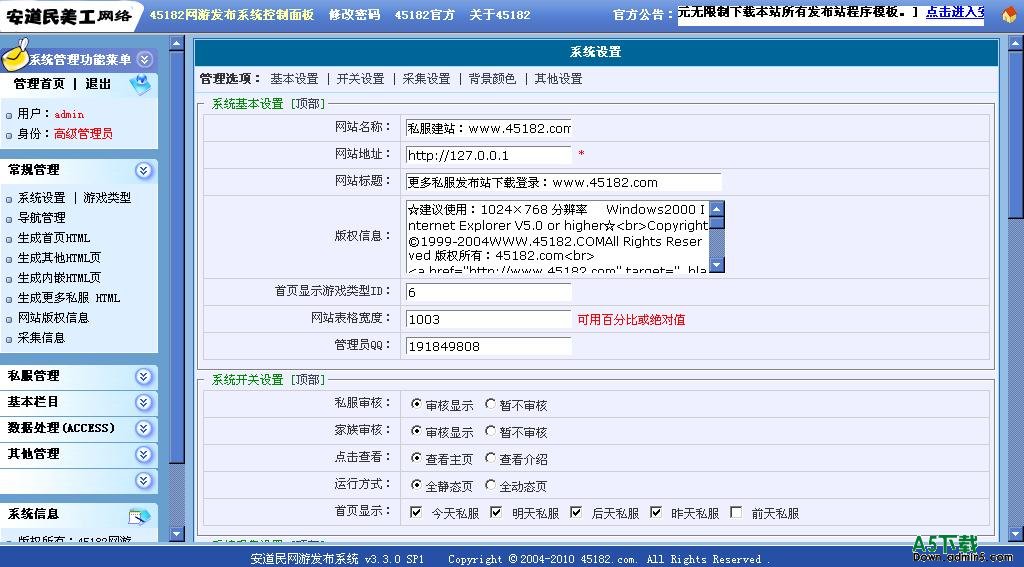
Task: Enable the 前天私服 checkbox
Action: click(x=736, y=513)
